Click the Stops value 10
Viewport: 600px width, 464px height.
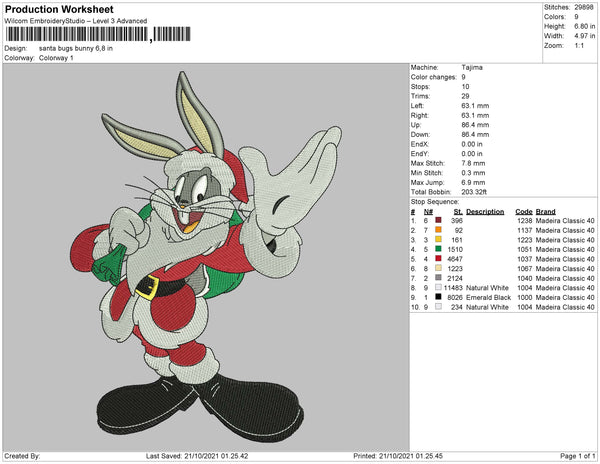click(465, 86)
